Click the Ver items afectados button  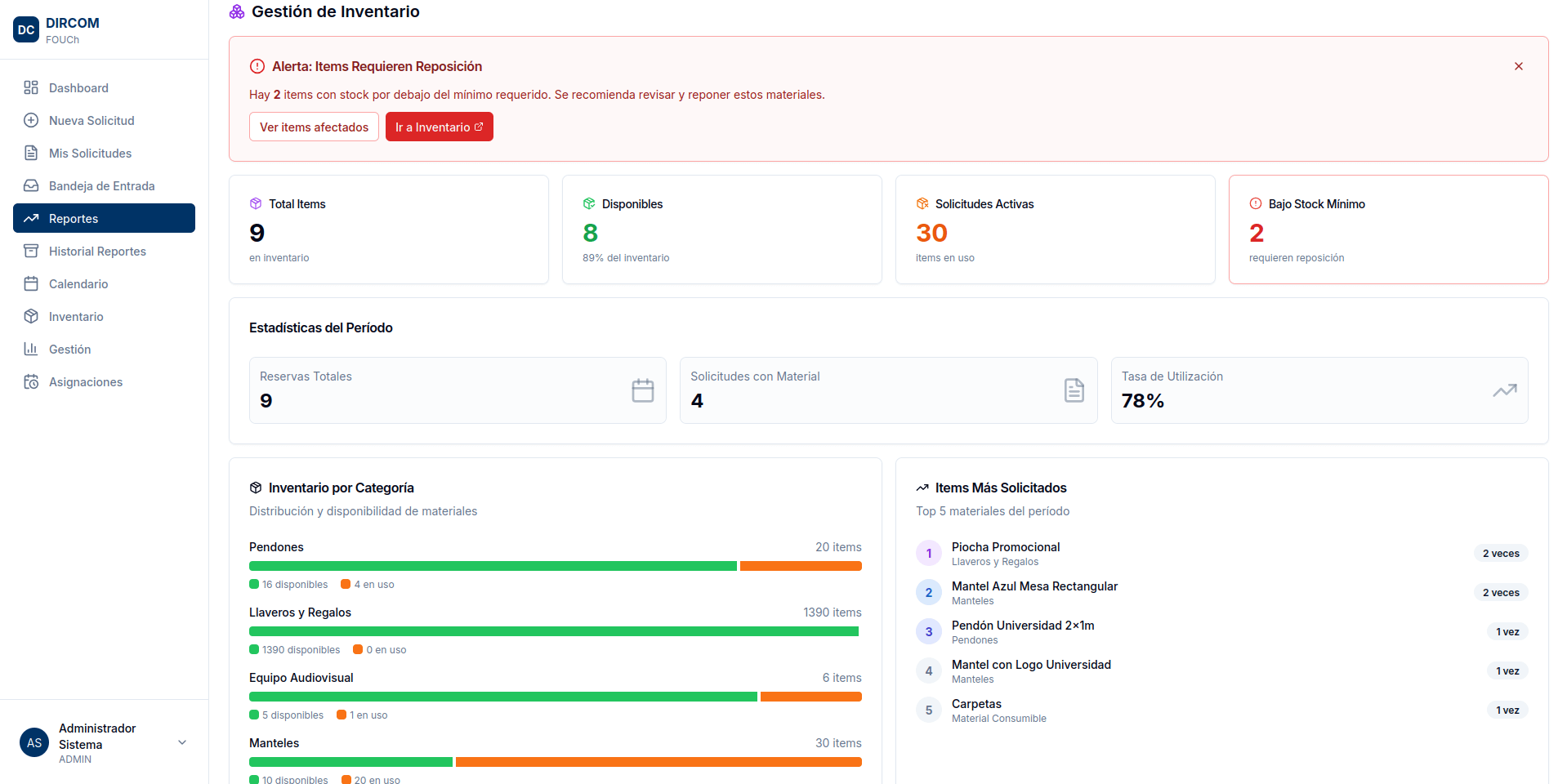pos(314,127)
